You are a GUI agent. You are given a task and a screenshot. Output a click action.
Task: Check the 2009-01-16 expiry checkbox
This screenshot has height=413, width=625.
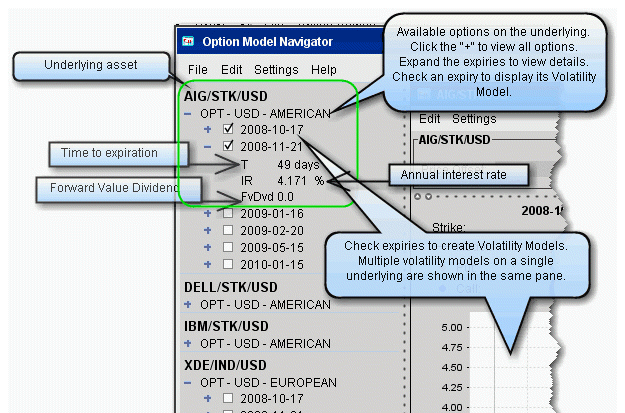pyautogui.click(x=229, y=214)
